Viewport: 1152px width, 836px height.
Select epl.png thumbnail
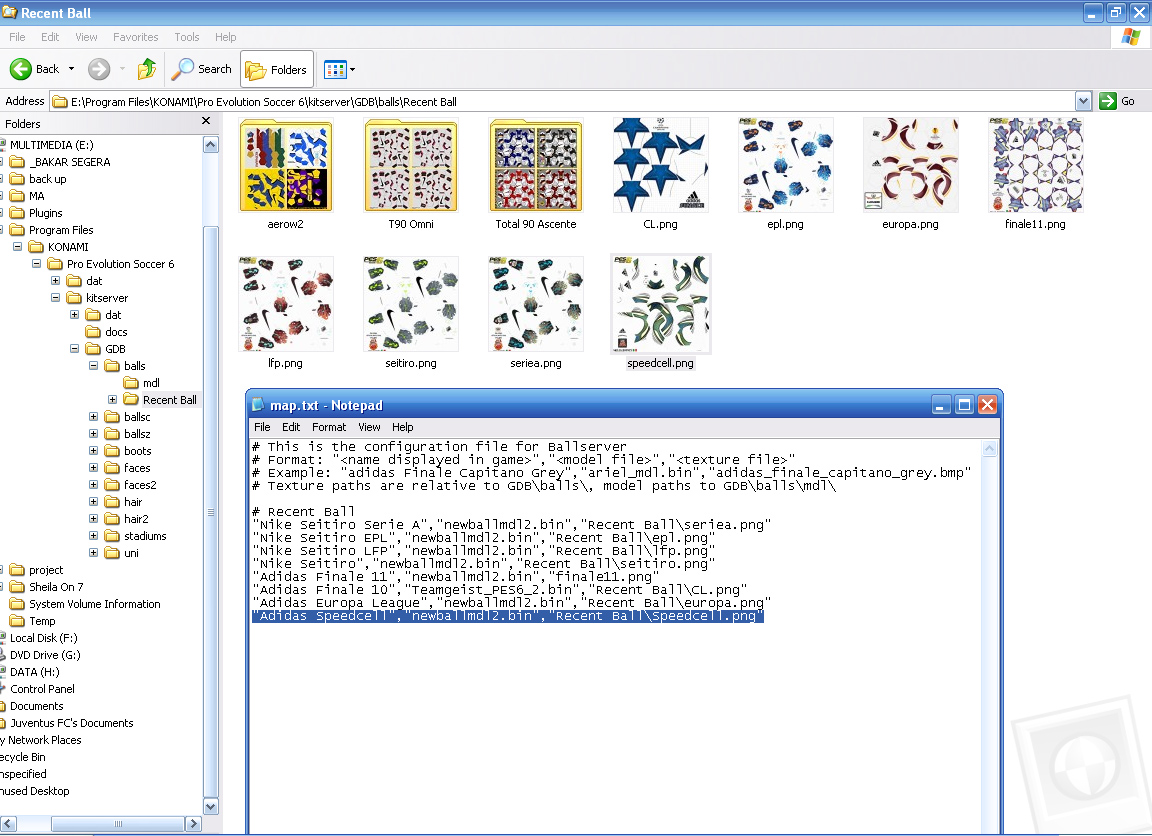[x=785, y=165]
